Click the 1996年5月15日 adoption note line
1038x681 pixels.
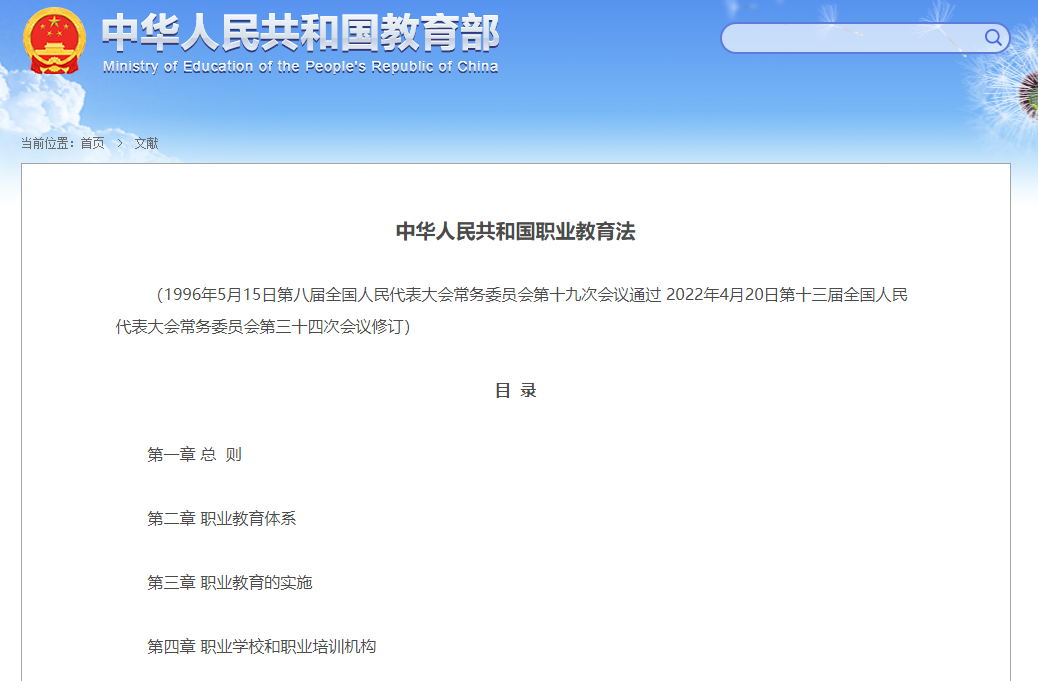pyautogui.click(x=532, y=295)
